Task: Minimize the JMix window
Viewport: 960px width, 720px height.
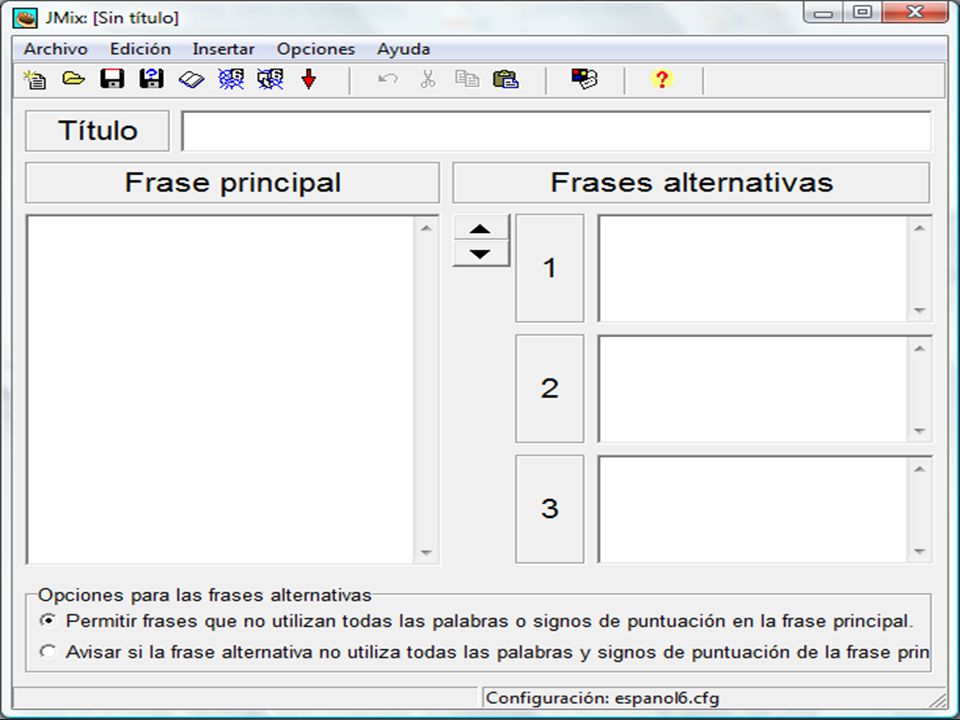Action: click(823, 13)
